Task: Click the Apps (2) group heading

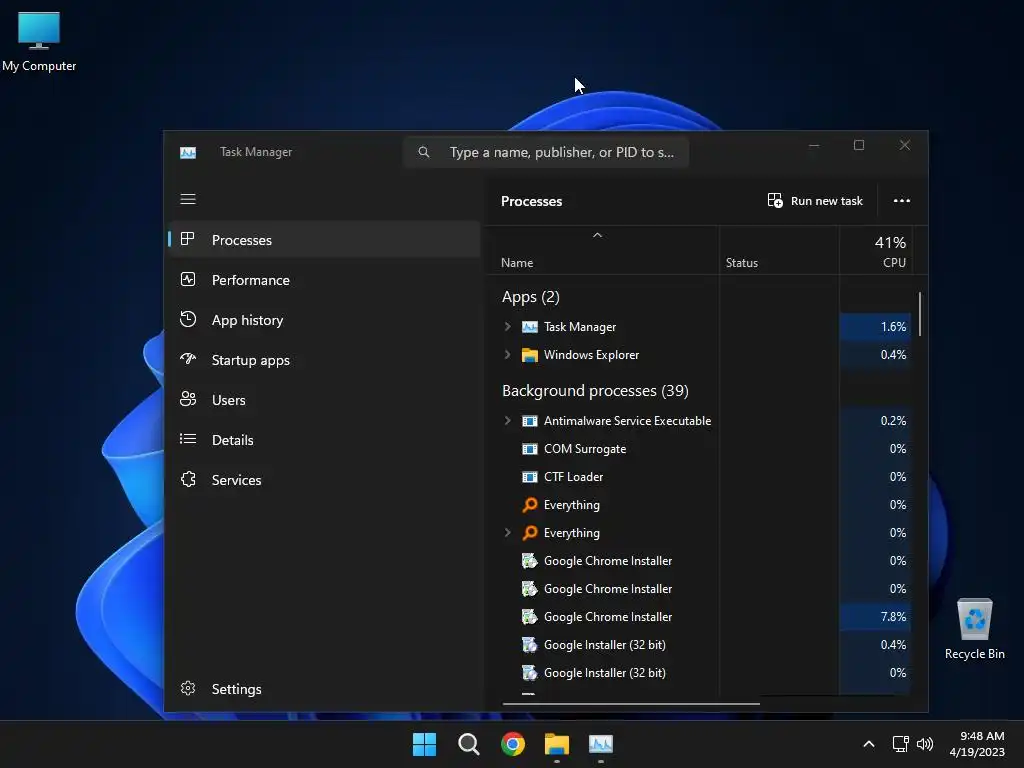Action: 530,297
